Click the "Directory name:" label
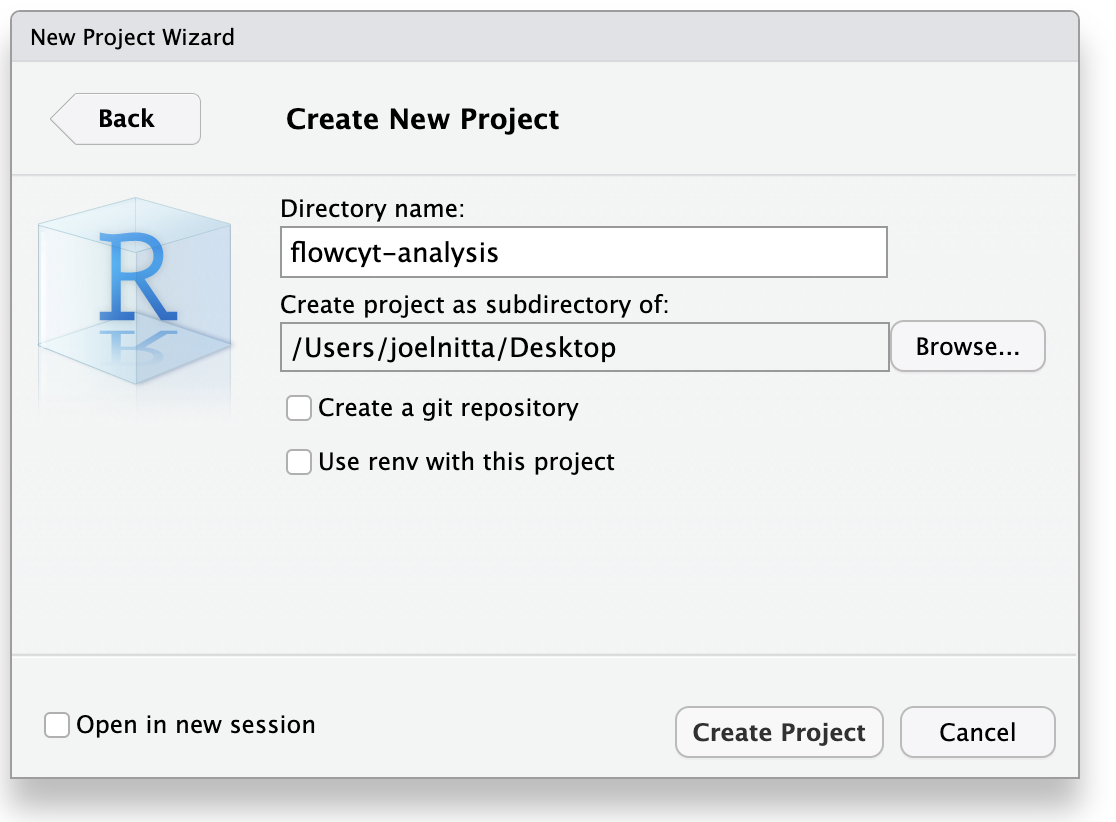 pyautogui.click(x=373, y=209)
